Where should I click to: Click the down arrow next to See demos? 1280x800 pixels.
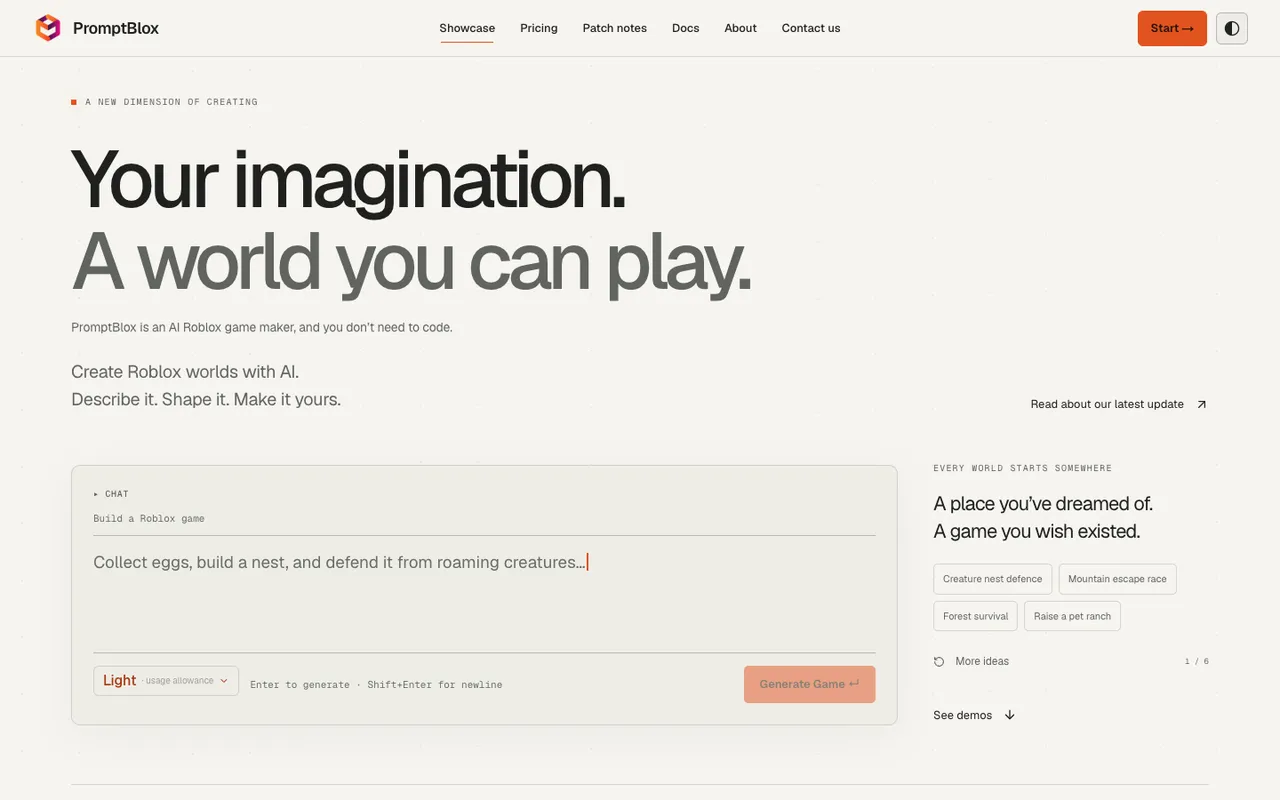[x=1010, y=715]
